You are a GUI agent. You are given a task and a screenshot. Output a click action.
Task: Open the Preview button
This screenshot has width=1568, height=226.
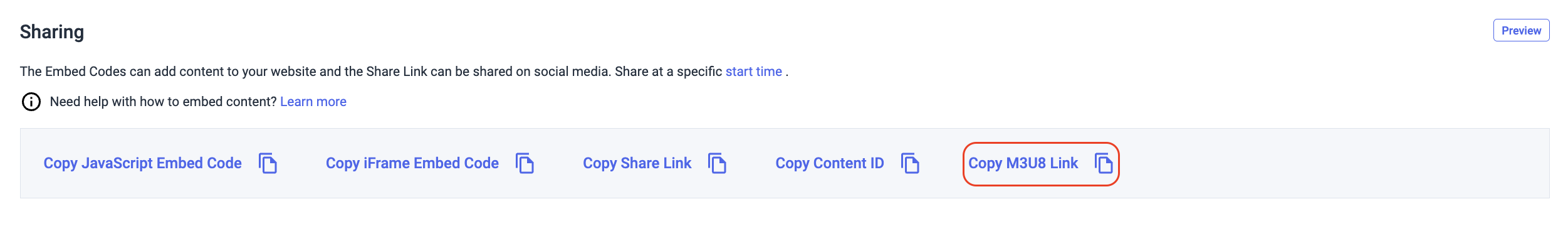pos(1521,30)
